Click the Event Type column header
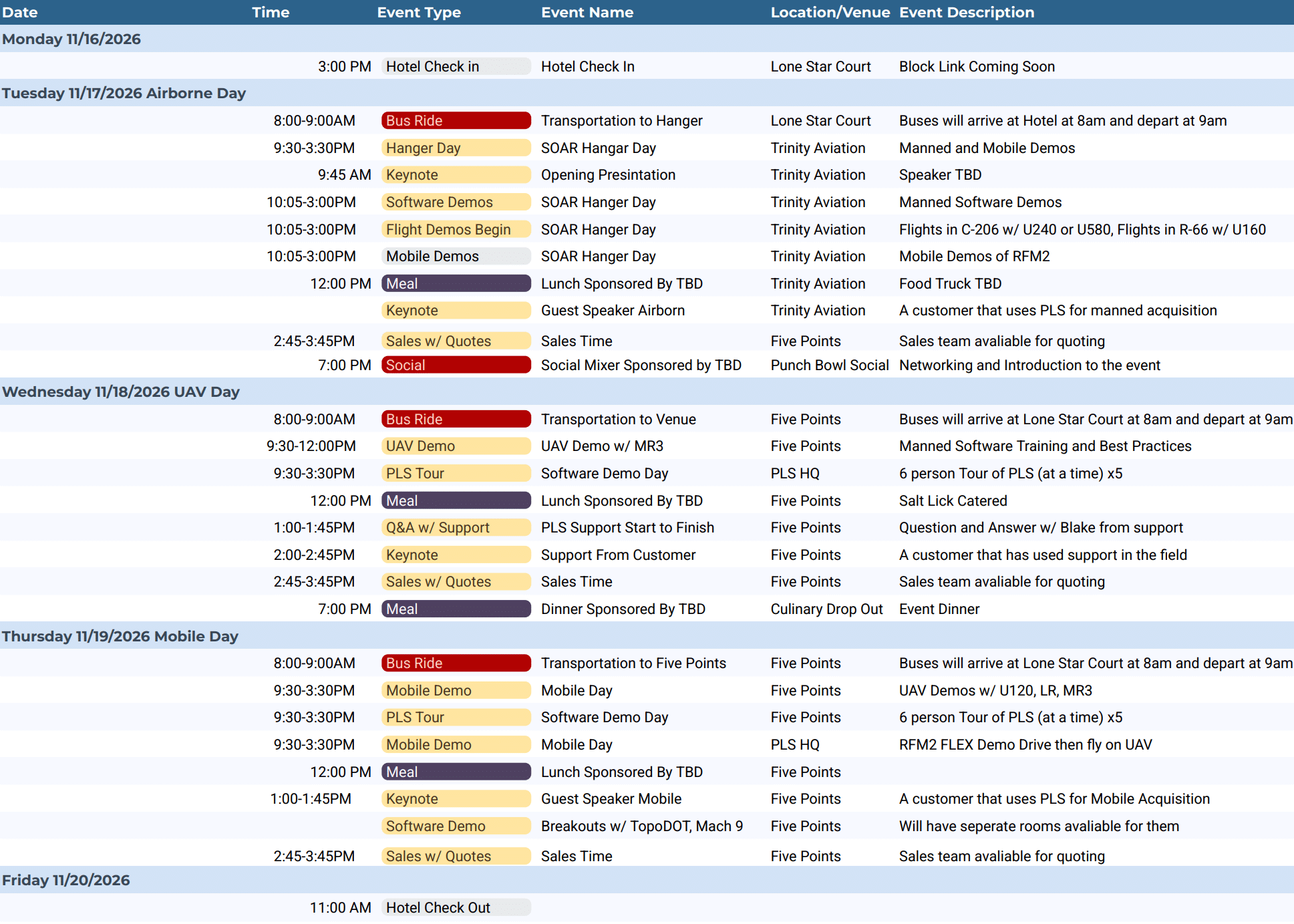Viewport: 1294px width, 924px height. pyautogui.click(x=419, y=12)
